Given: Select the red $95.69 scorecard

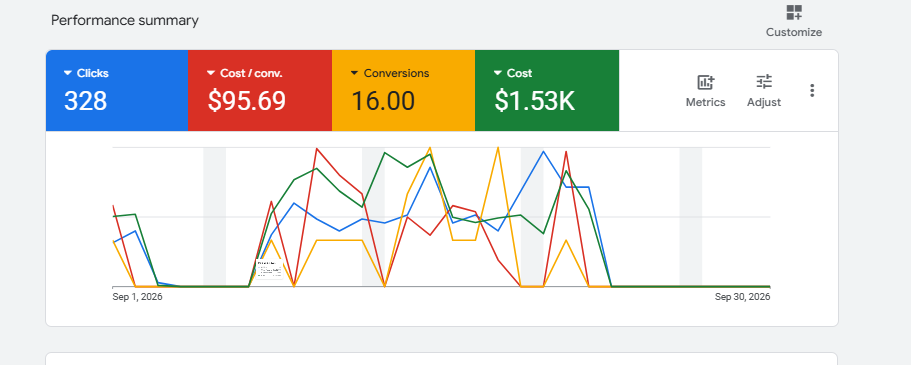Looking at the screenshot, I should [x=260, y=91].
